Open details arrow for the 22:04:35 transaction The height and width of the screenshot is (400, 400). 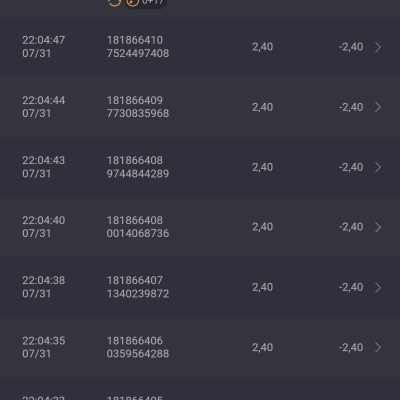coord(378,347)
